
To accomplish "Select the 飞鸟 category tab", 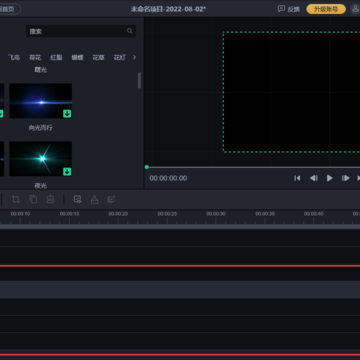I will pyautogui.click(x=14, y=57).
